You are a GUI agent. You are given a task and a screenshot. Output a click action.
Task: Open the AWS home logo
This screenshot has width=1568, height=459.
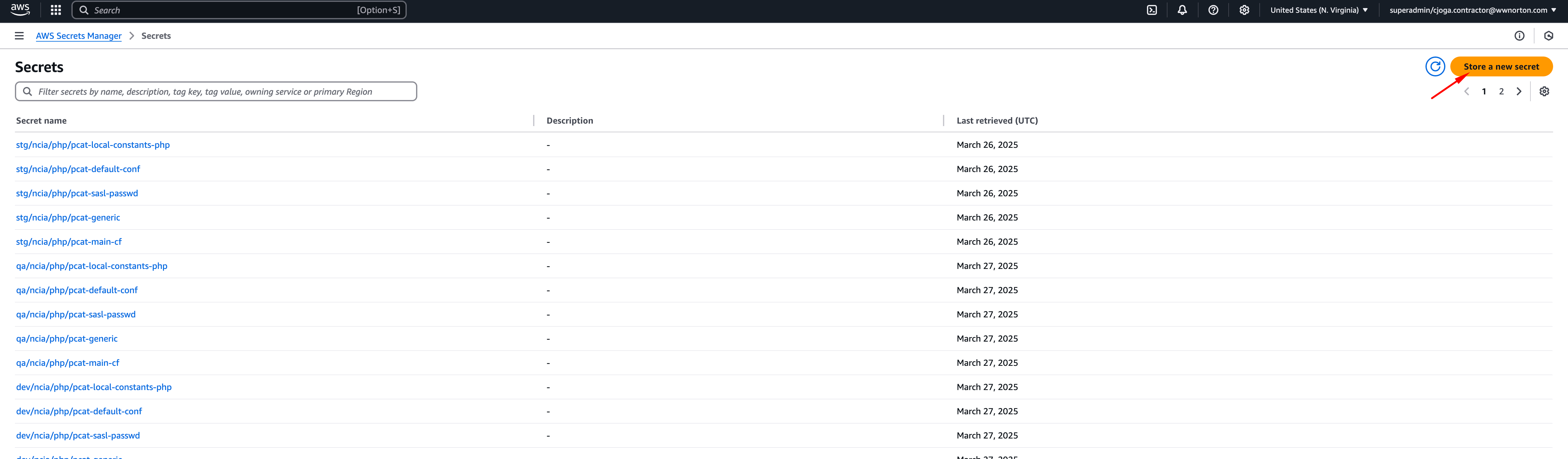tap(20, 10)
